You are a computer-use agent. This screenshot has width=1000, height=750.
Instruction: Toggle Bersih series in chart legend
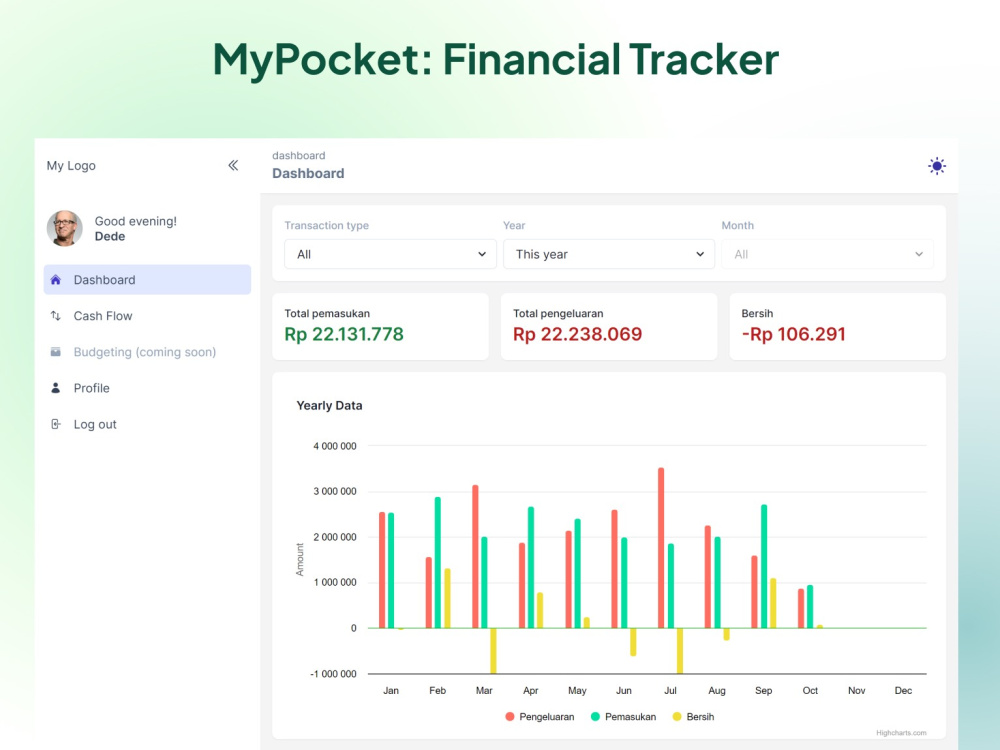click(x=693, y=717)
